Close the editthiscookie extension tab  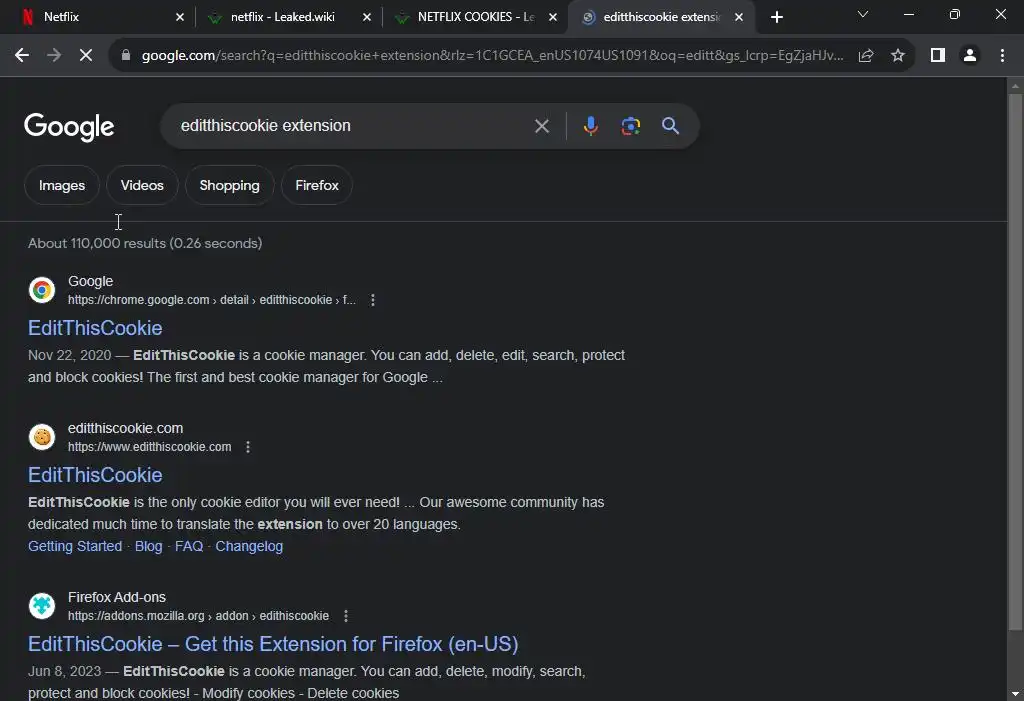(739, 17)
